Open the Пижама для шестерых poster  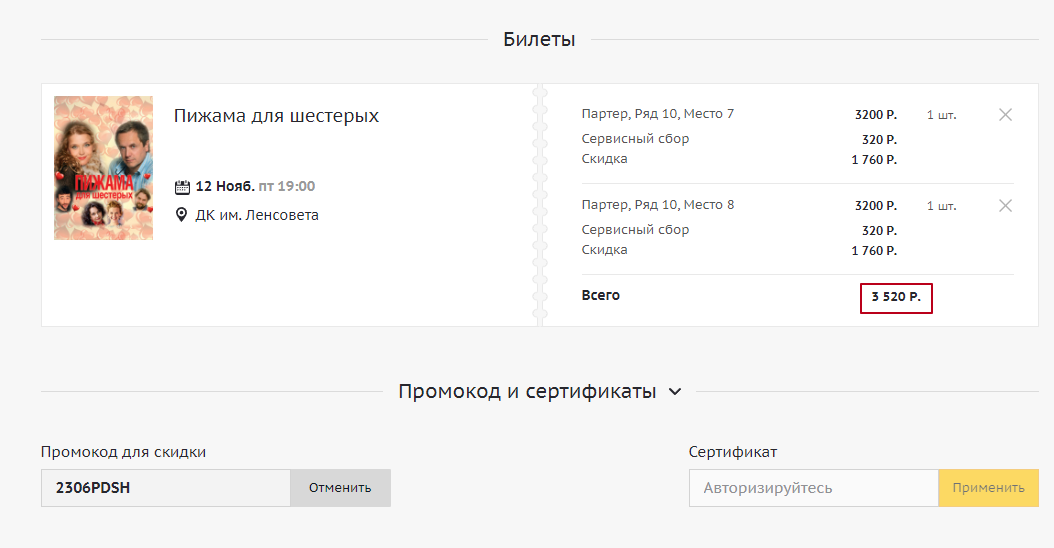click(103, 168)
